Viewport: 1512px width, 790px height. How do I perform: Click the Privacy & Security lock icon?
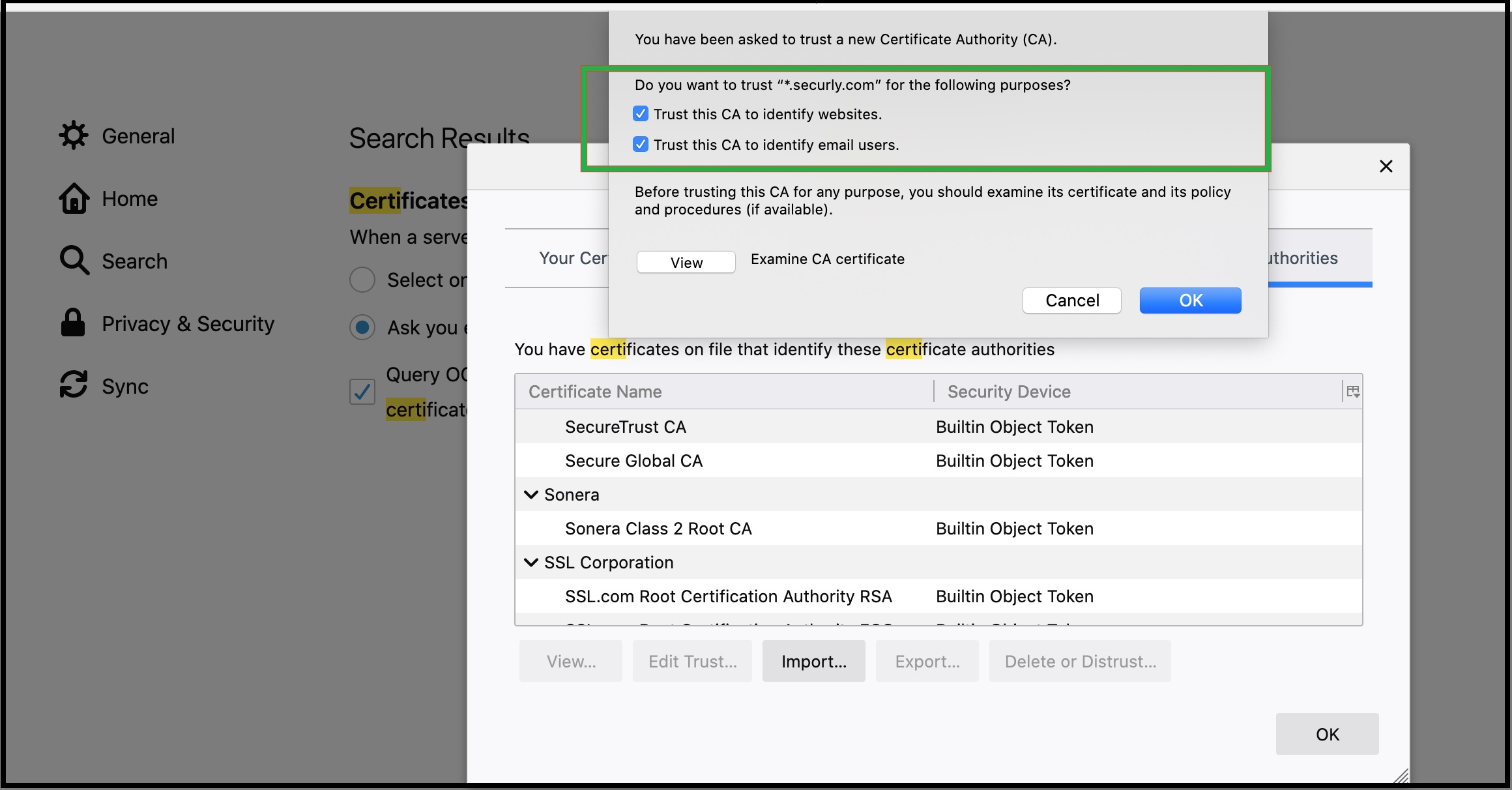(x=73, y=323)
